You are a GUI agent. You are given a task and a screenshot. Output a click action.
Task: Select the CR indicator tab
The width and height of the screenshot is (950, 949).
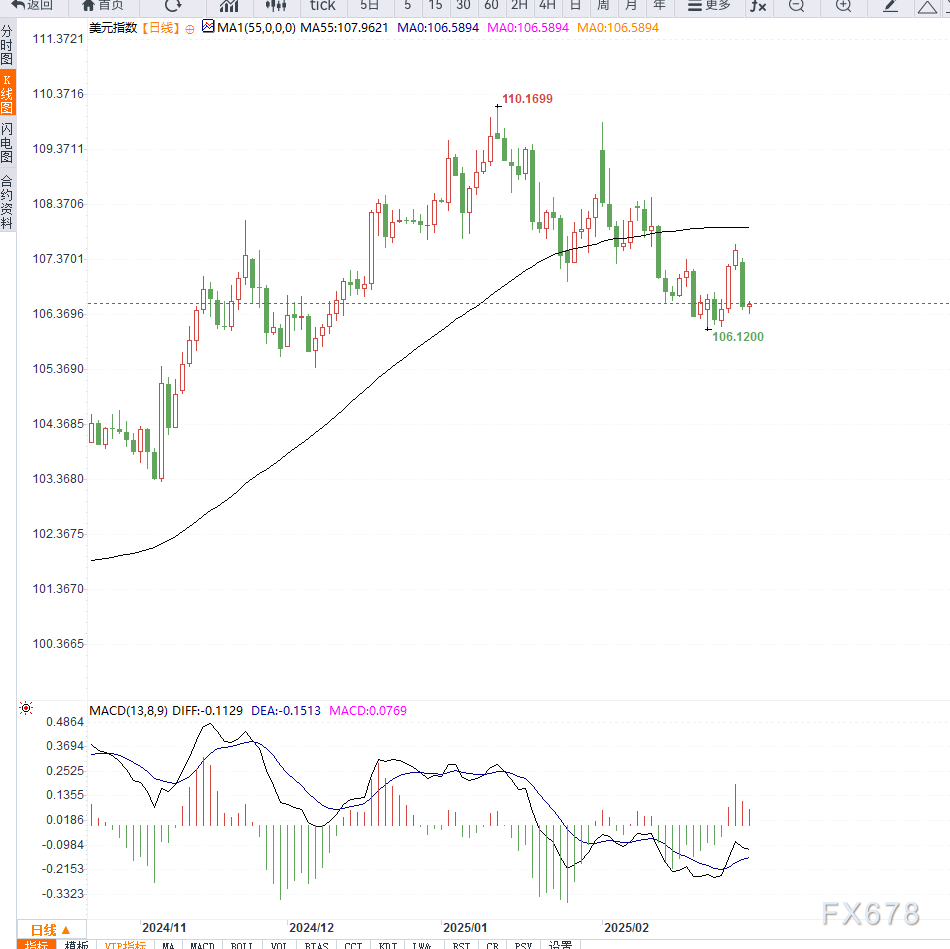point(492,945)
